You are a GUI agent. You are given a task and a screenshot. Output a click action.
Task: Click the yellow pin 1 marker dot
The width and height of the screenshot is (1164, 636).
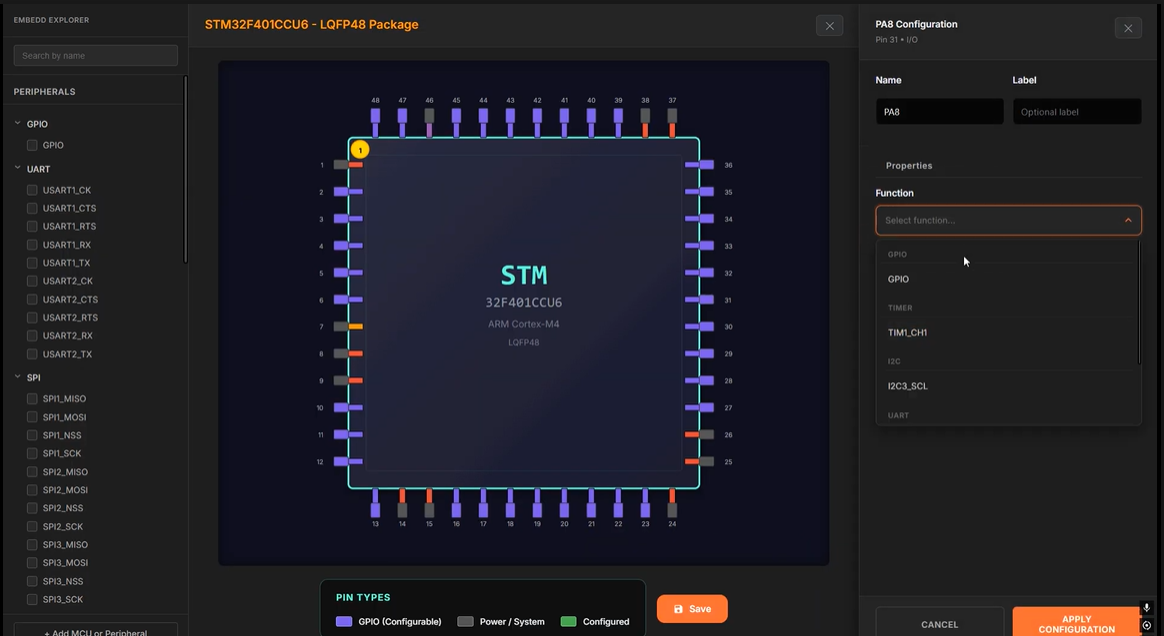[360, 150]
